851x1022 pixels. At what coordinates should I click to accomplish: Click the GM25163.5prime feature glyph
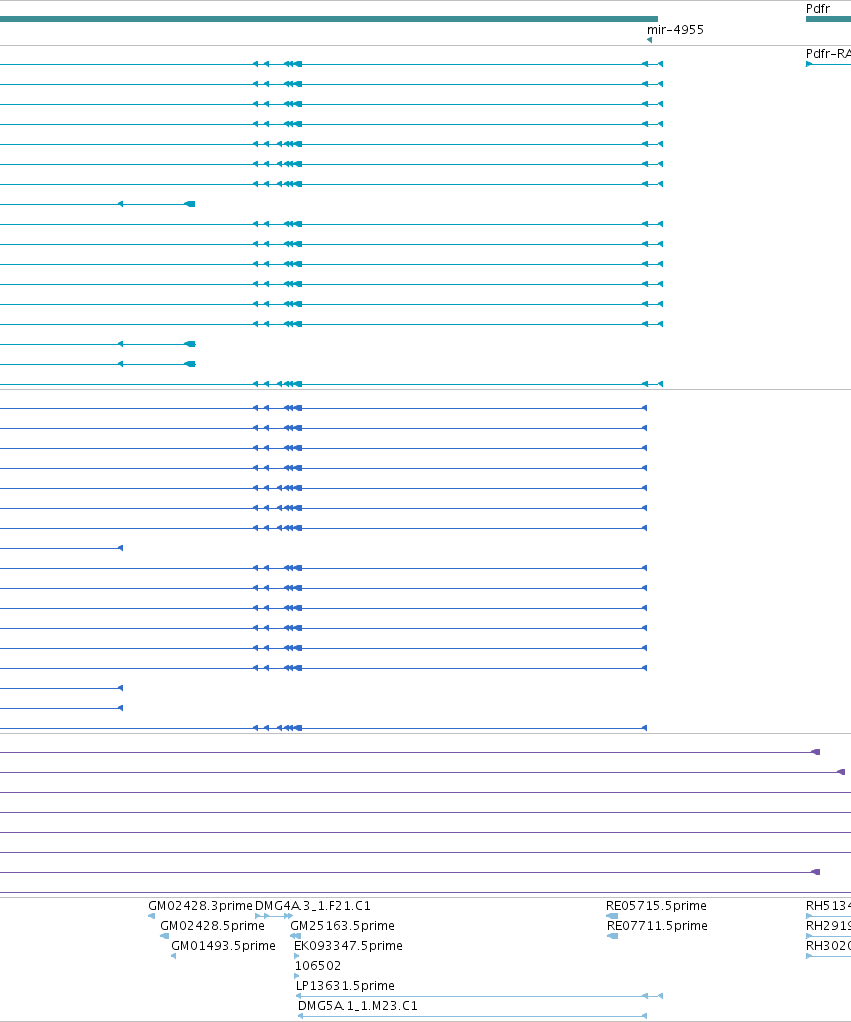(295, 936)
